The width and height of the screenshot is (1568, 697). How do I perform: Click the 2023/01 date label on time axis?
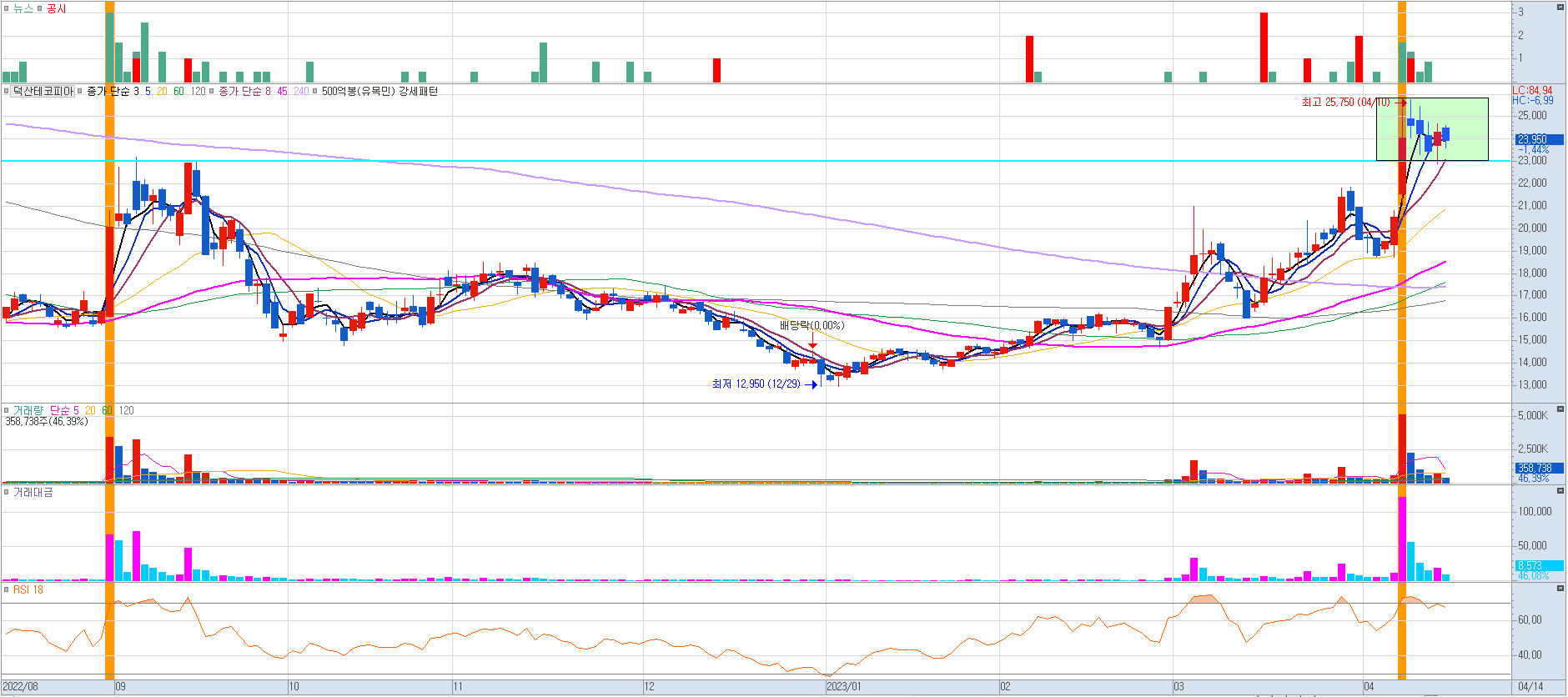tap(844, 687)
